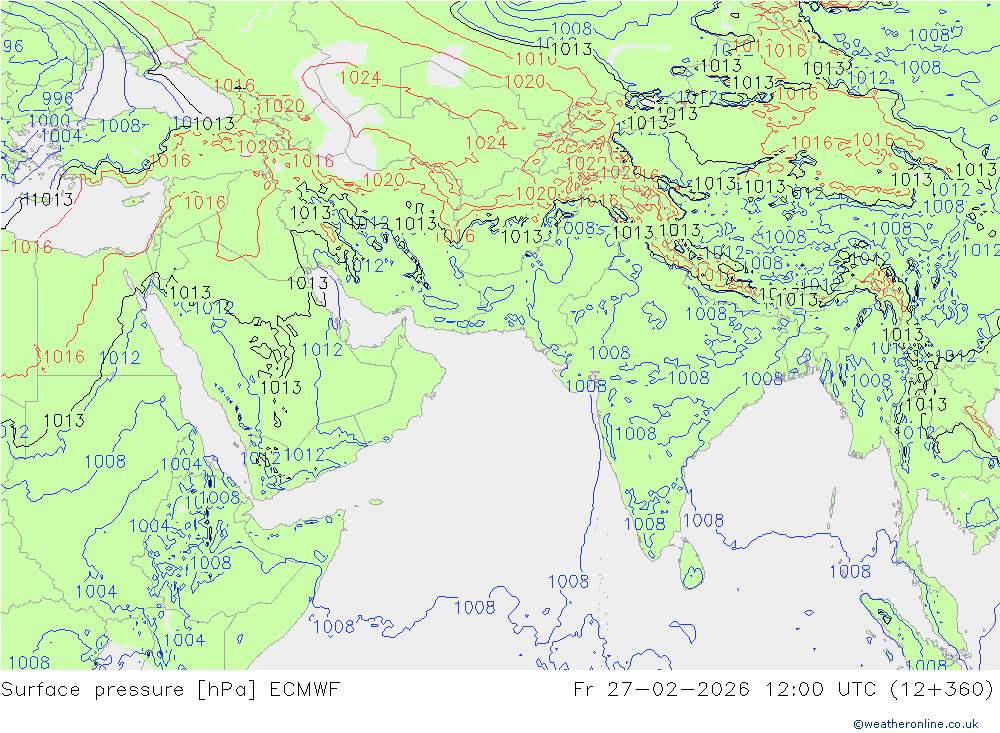This screenshot has width=1000, height=733.
Task: Click the blue '1000' isobar label
Action: pos(49,121)
